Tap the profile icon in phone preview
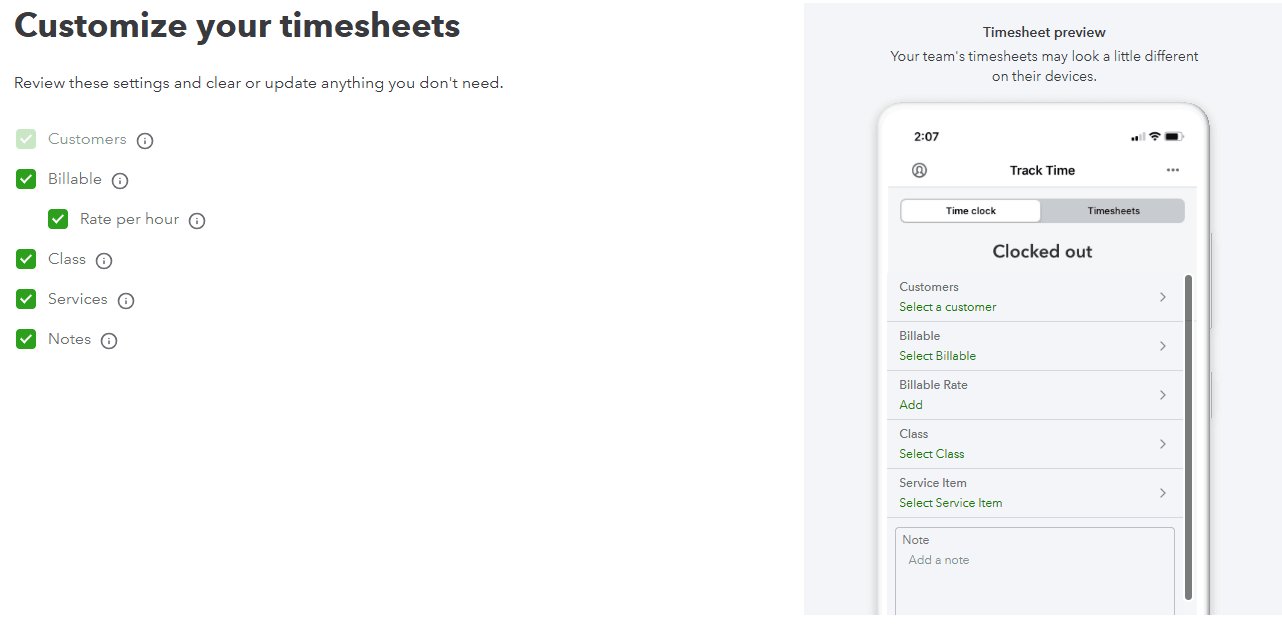 point(920,170)
